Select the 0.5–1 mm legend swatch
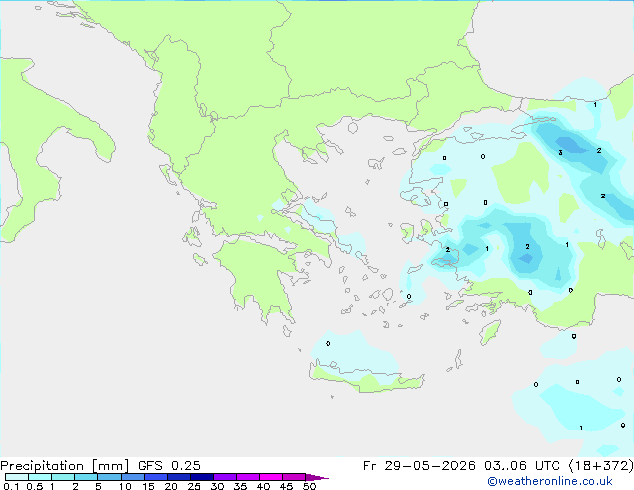 40,477
